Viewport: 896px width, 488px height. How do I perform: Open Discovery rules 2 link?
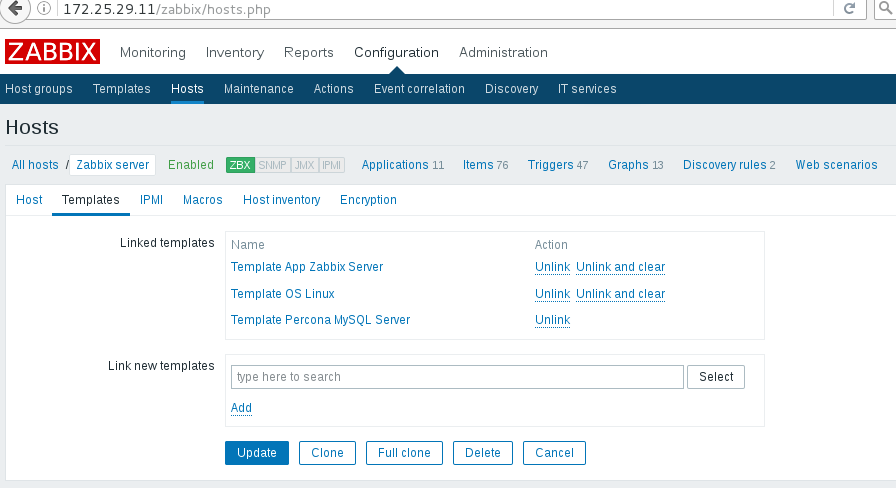729,165
